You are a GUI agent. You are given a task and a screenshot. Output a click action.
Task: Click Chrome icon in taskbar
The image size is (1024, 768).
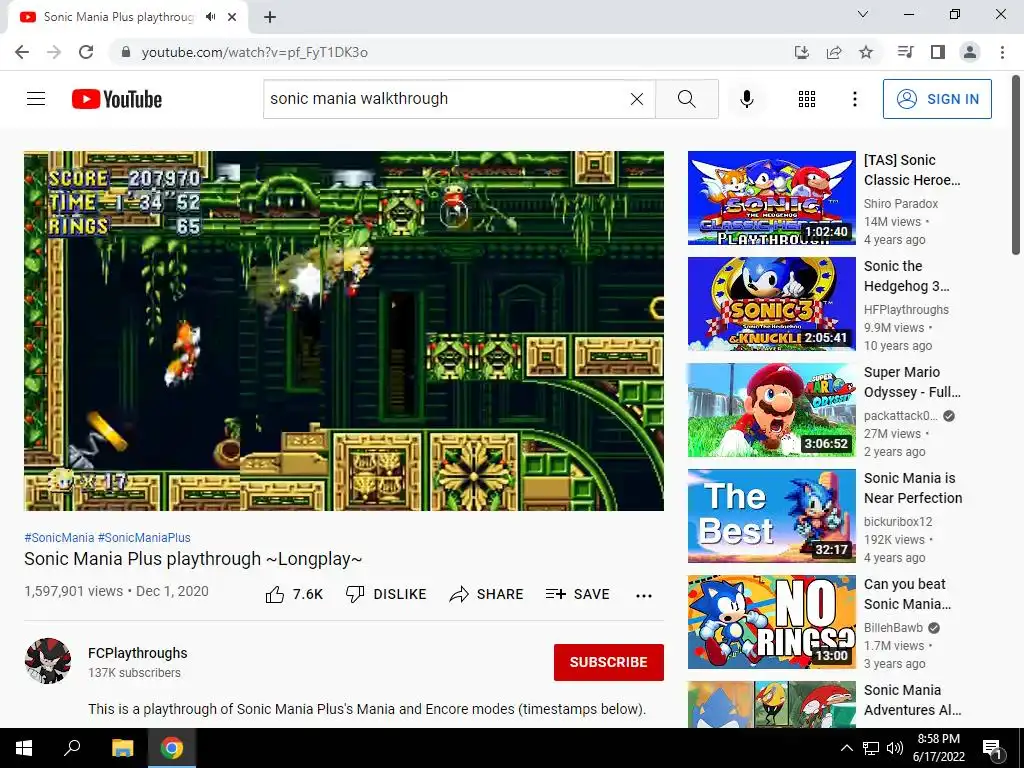[172, 748]
